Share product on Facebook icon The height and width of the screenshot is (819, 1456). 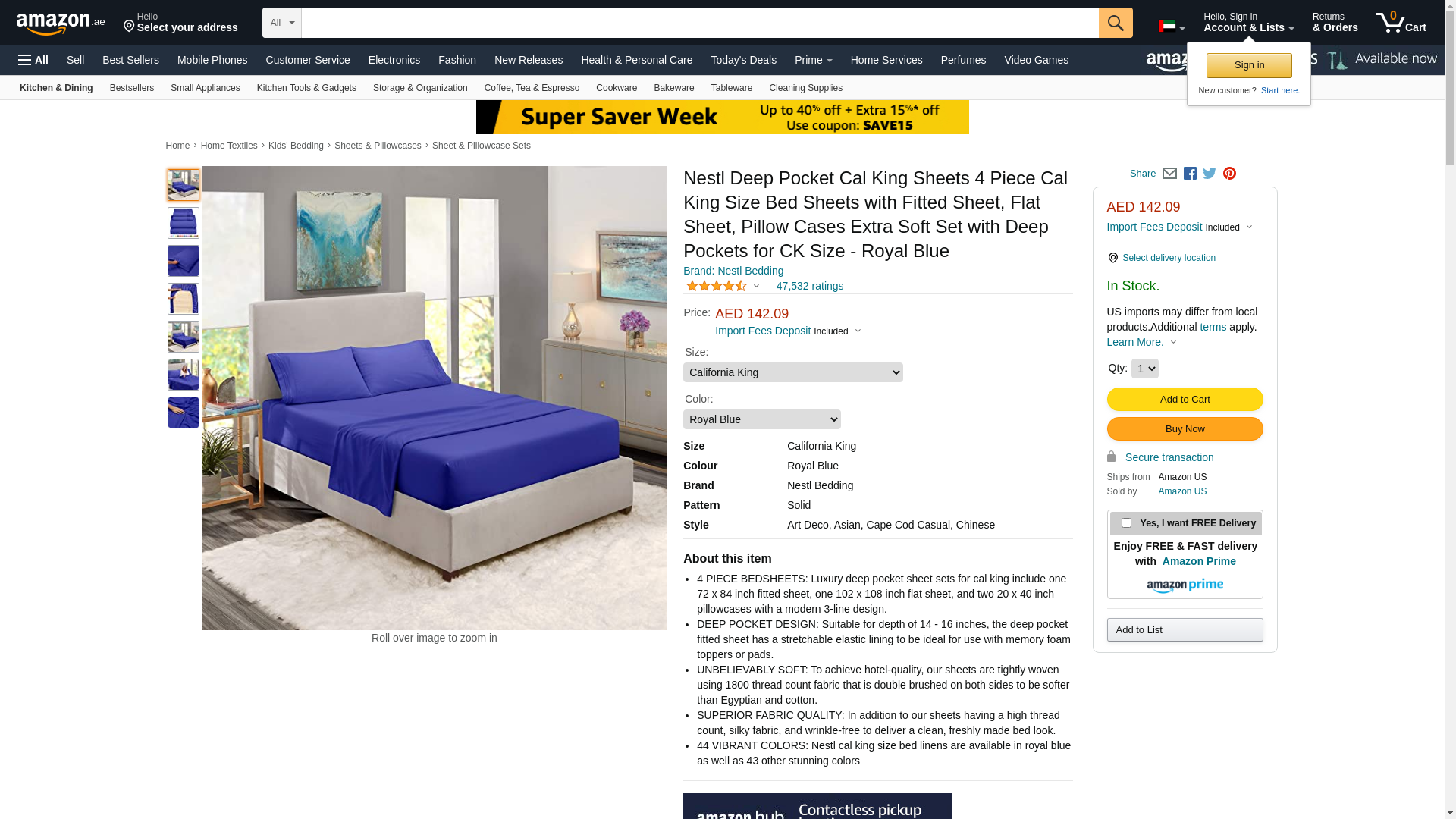1190,174
